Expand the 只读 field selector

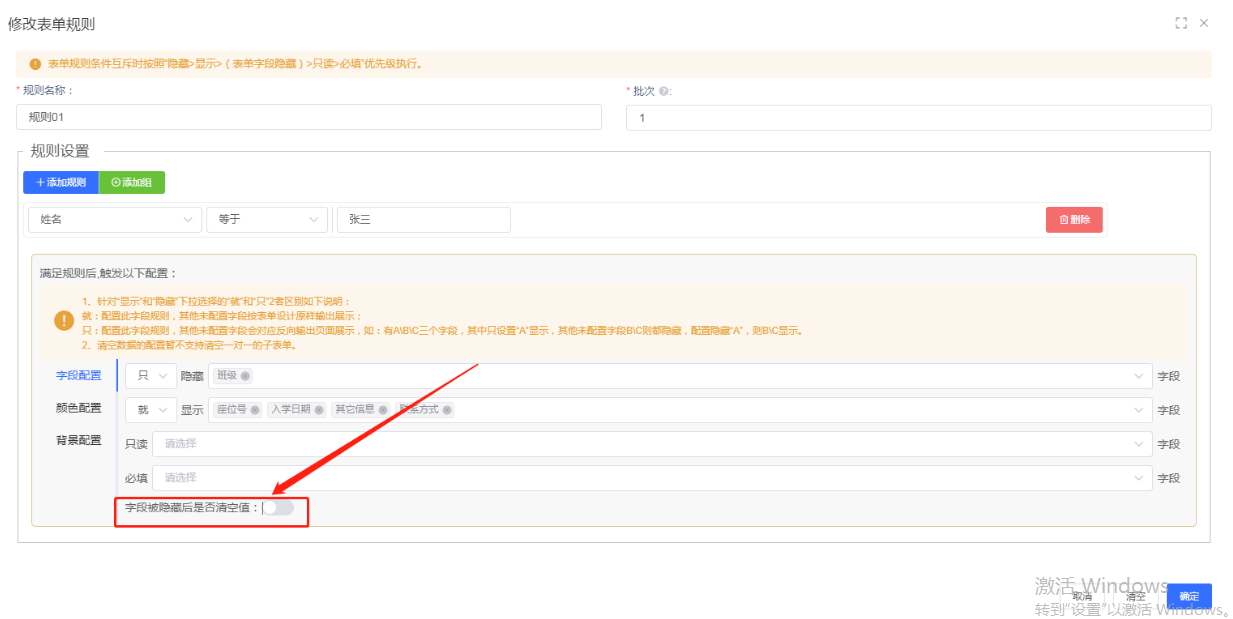click(x=651, y=444)
